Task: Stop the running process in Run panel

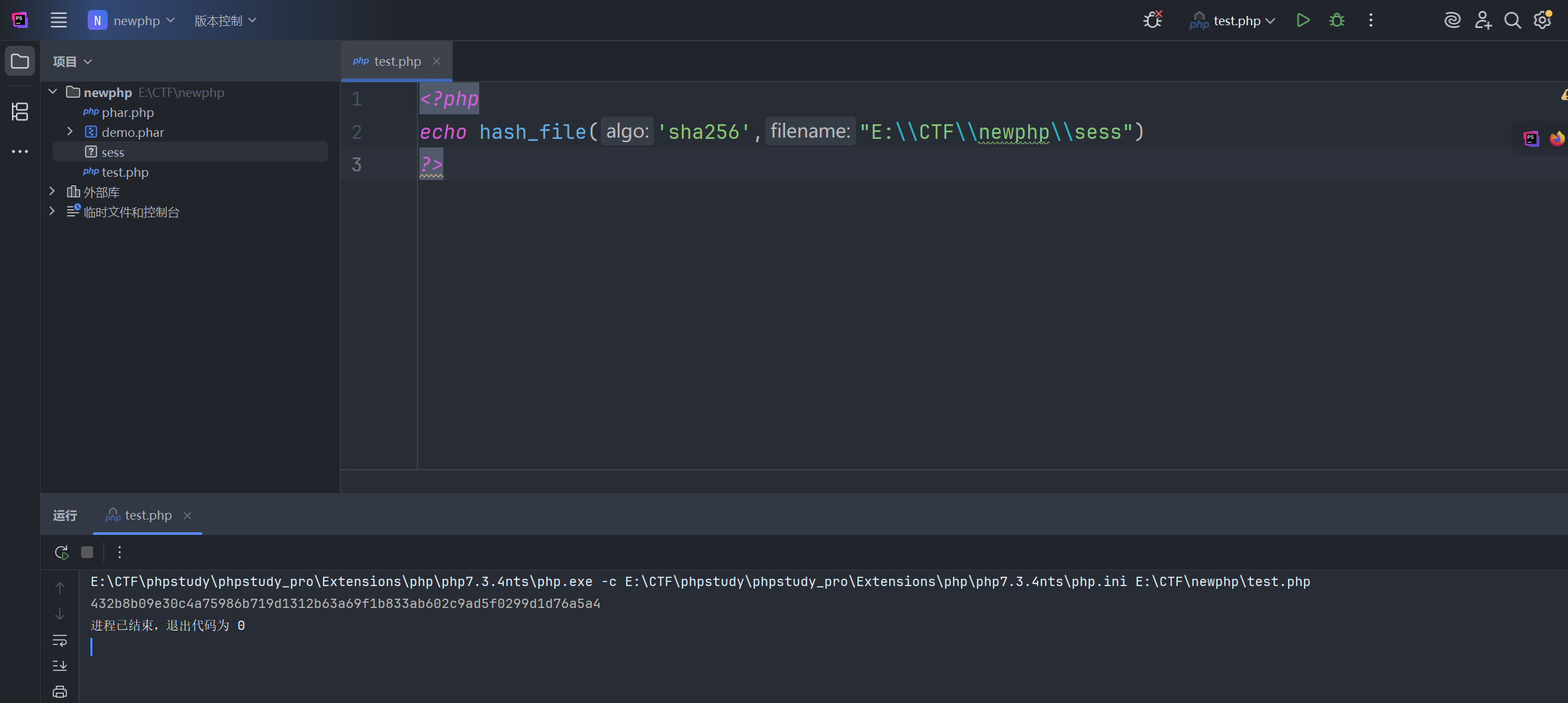Action: point(87,552)
